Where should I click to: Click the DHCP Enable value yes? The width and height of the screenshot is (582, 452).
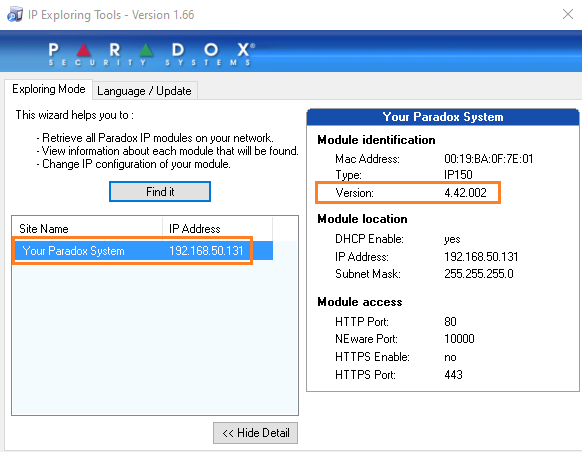[x=452, y=239]
